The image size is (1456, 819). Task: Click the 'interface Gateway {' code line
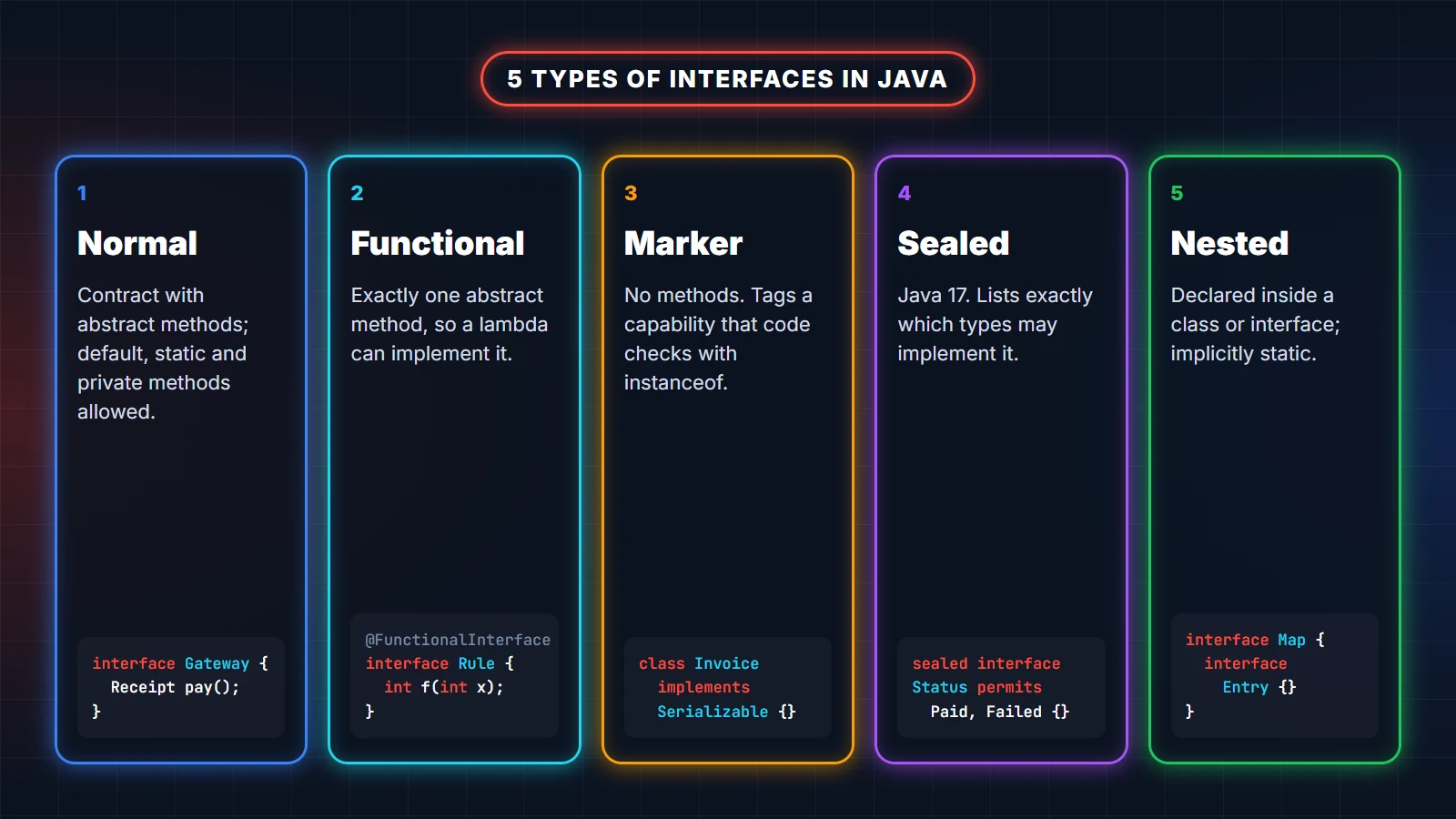point(180,663)
